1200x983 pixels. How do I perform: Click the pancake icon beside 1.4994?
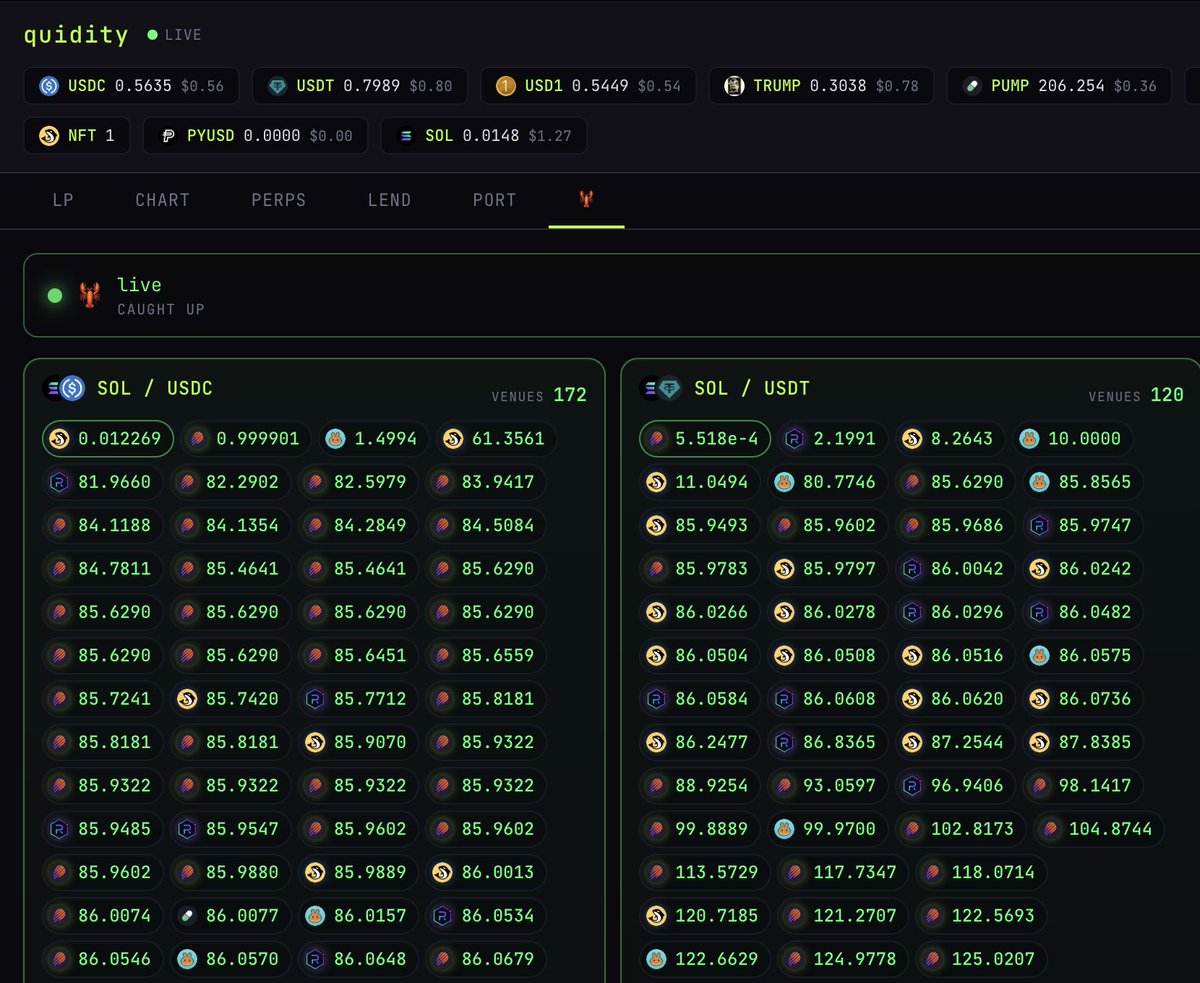pyautogui.click(x=335, y=439)
